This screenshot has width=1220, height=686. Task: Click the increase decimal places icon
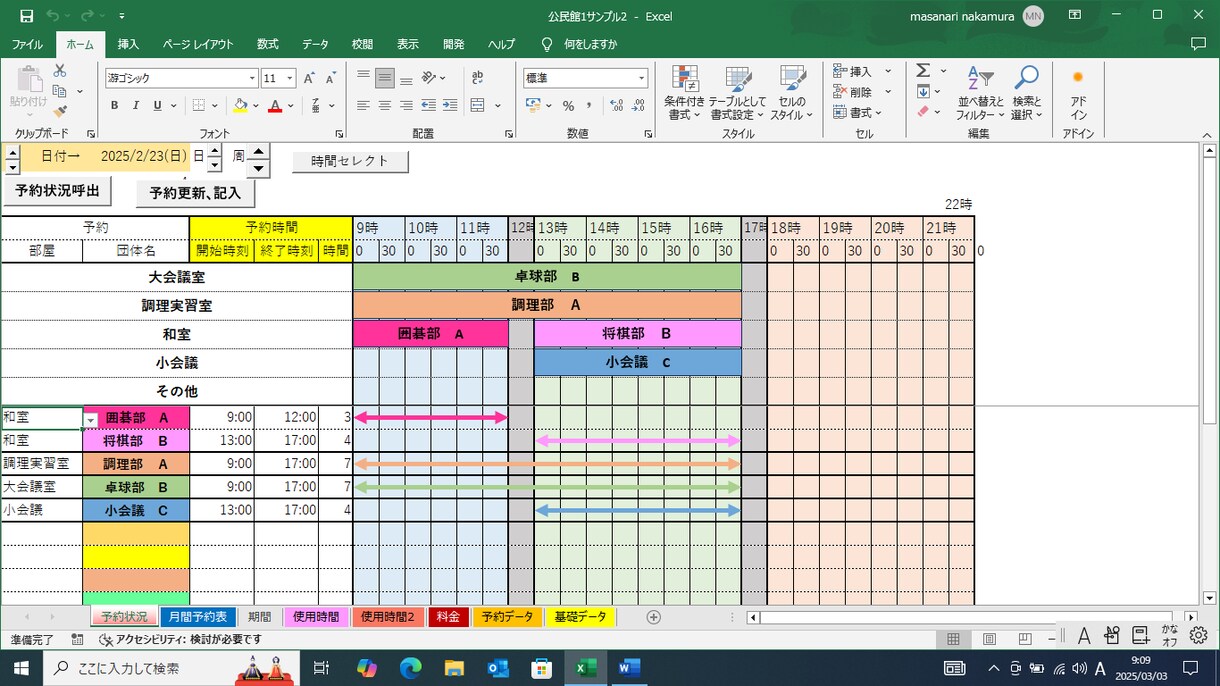(x=616, y=105)
